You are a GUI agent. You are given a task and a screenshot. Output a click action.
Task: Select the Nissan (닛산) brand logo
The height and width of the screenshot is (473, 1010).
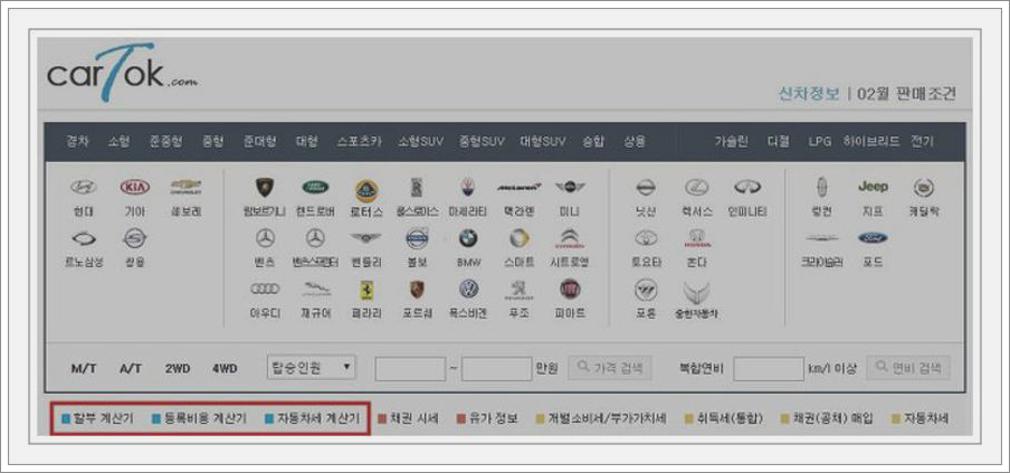[x=645, y=188]
